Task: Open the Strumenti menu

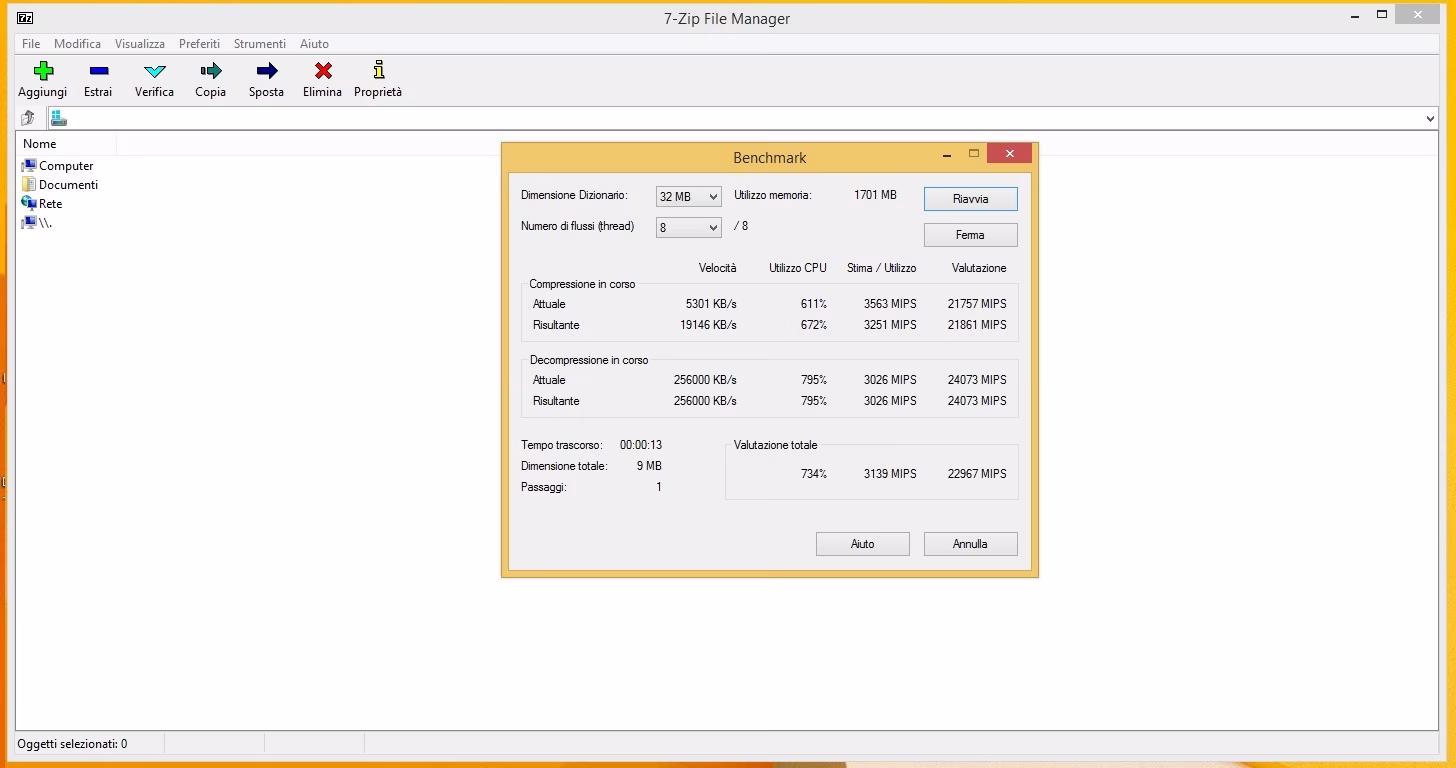Action: [x=260, y=44]
